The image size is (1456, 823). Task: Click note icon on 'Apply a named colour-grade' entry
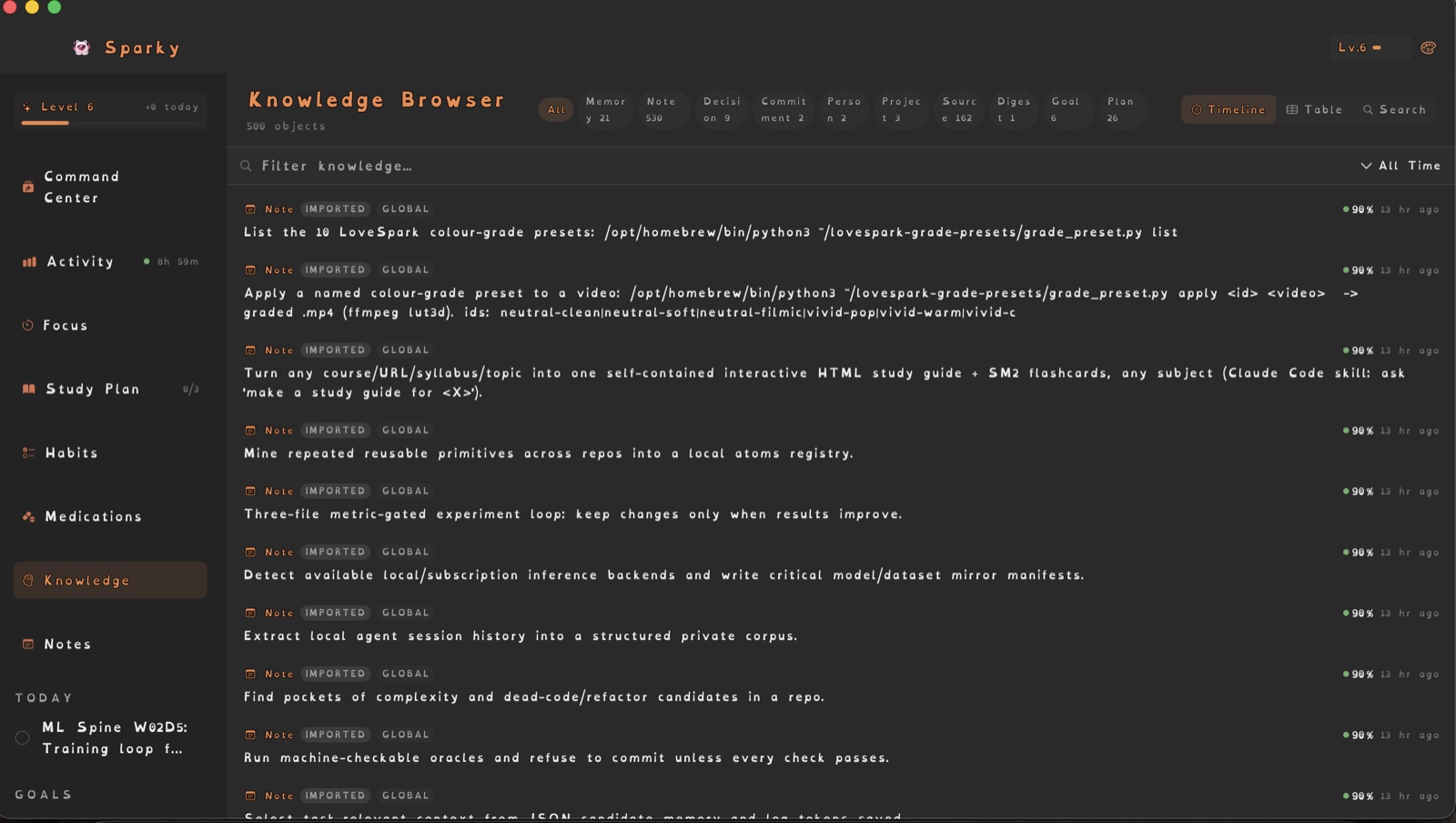250,269
